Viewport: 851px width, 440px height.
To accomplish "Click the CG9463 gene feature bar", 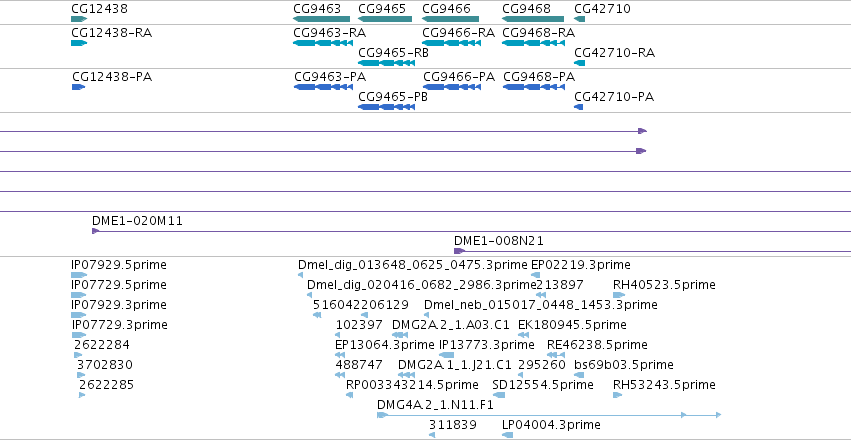I will pos(320,19).
